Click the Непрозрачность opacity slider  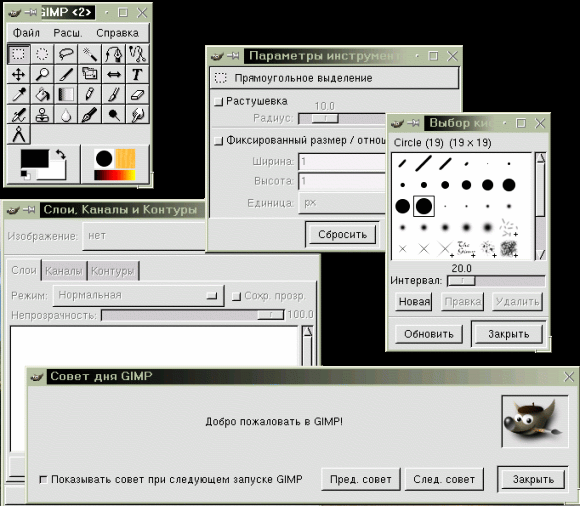point(193,315)
